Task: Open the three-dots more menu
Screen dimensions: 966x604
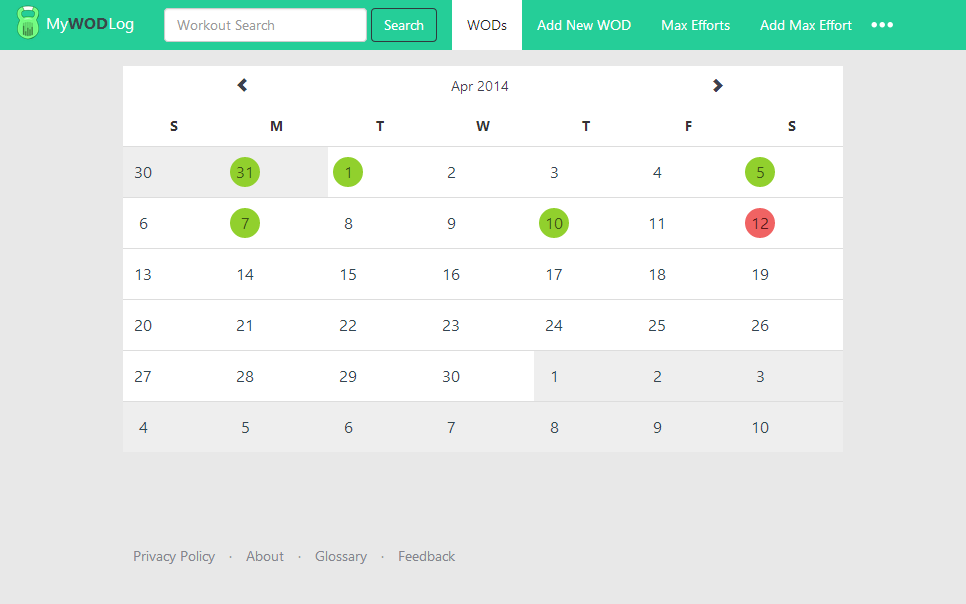Action: [882, 25]
